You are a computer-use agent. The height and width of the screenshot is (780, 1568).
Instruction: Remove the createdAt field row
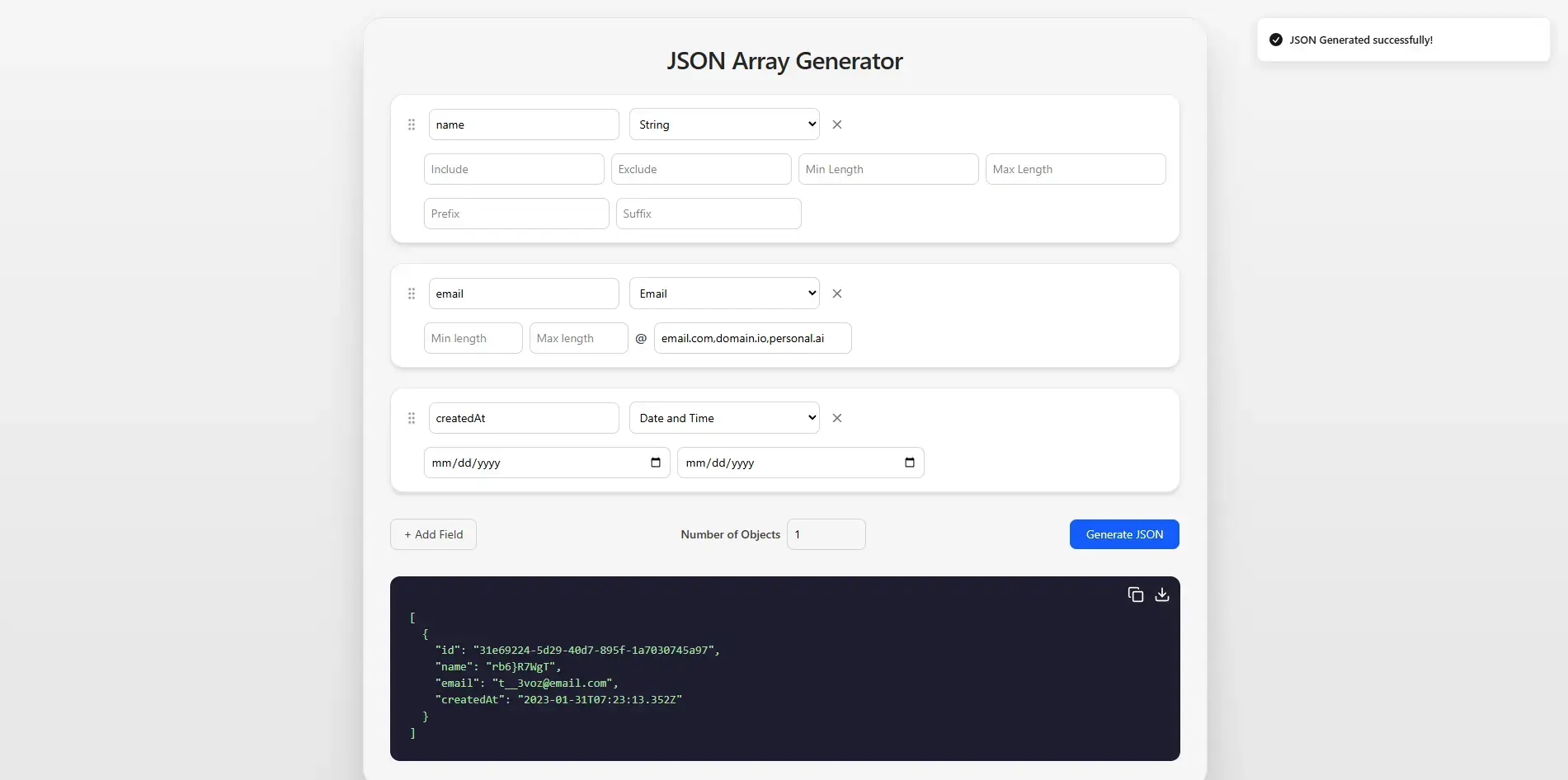click(x=837, y=418)
